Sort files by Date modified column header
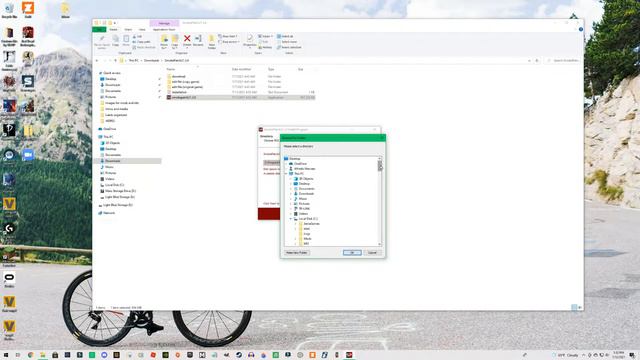 242,69
